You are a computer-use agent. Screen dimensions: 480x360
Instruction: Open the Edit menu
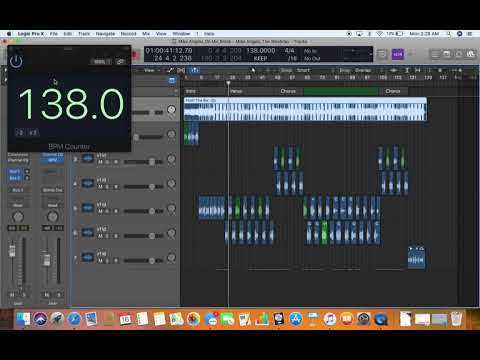click(68, 34)
